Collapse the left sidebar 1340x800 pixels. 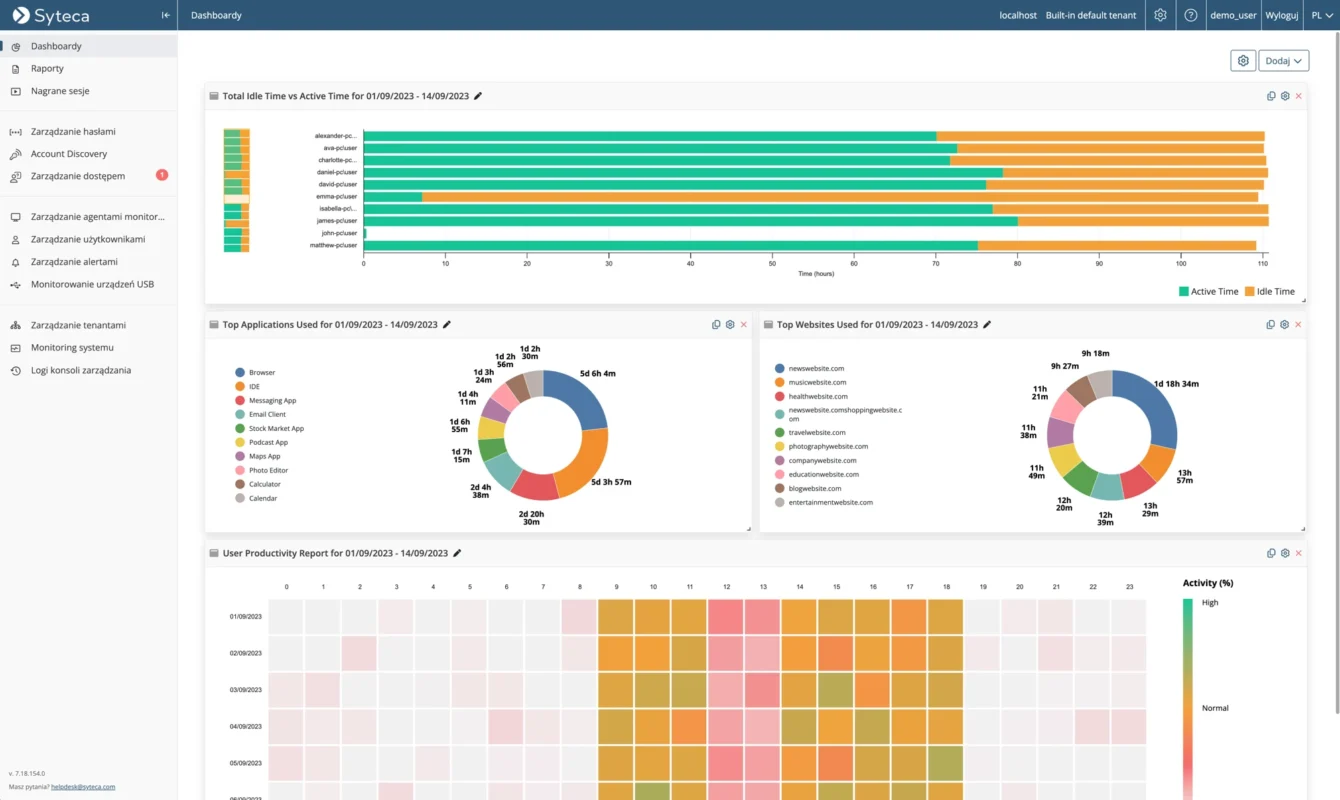[164, 14]
